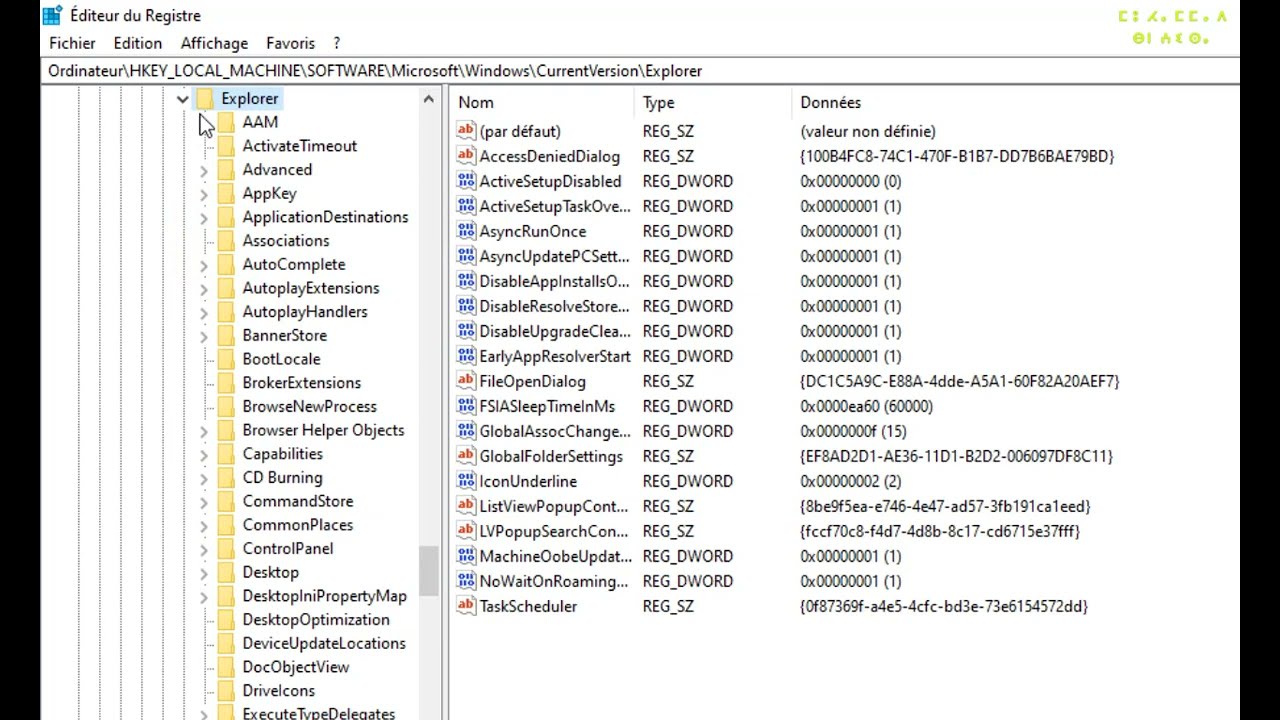Viewport: 1280px width, 720px height.
Task: Expand the AutoComplete key
Action: click(x=204, y=265)
